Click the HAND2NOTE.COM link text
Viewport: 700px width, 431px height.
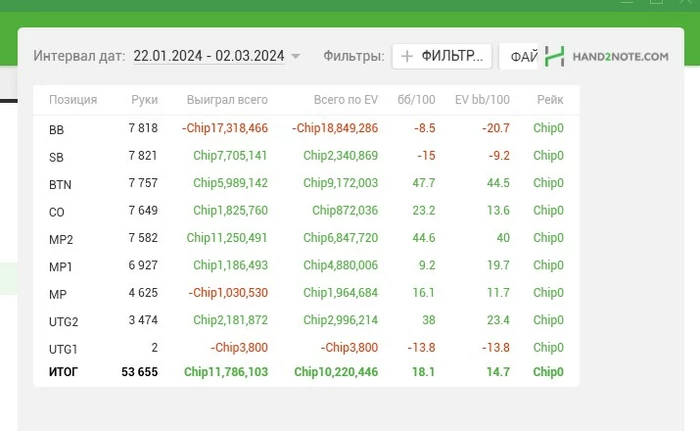coord(621,57)
